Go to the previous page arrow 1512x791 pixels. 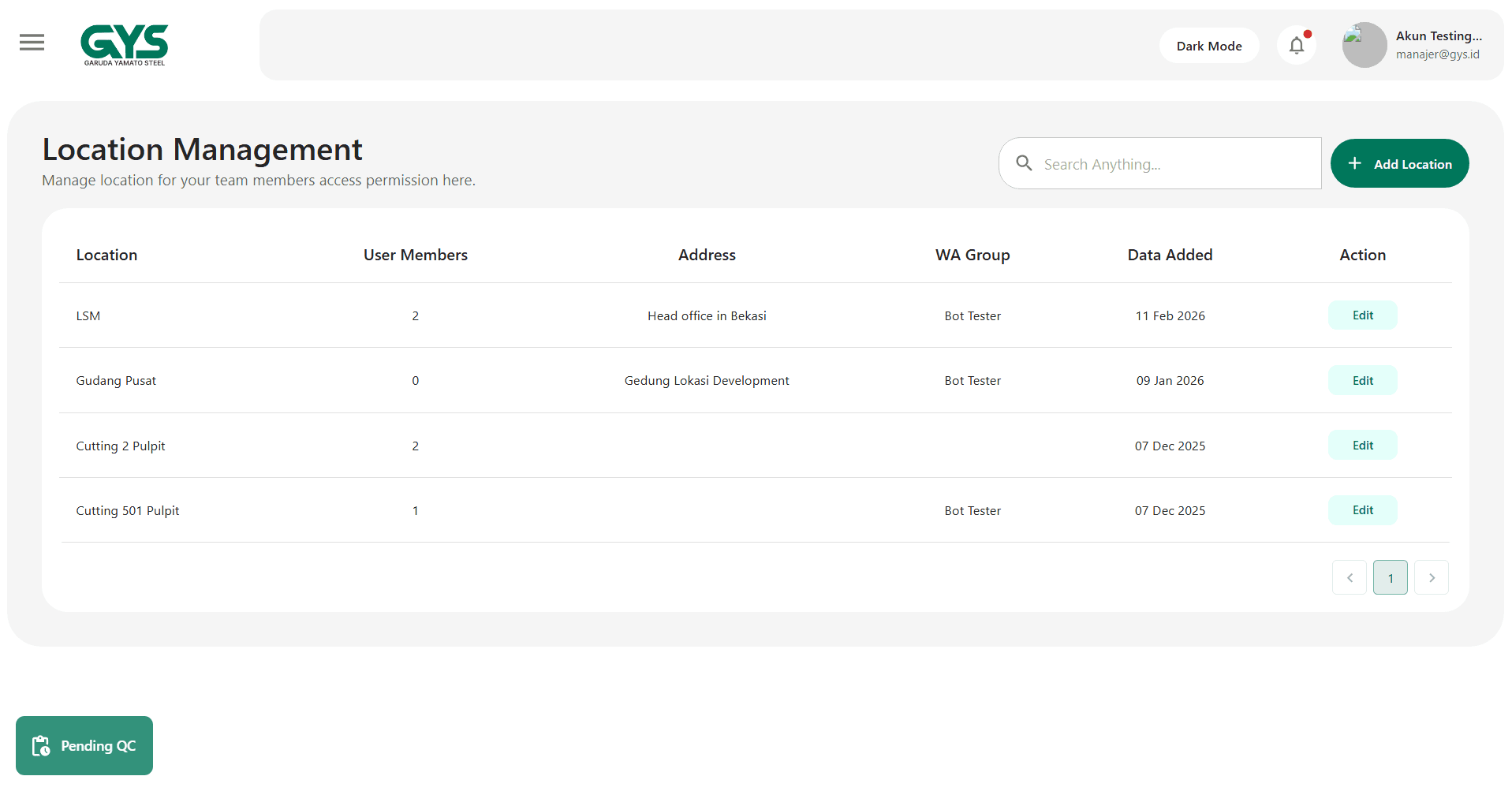tap(1349, 578)
